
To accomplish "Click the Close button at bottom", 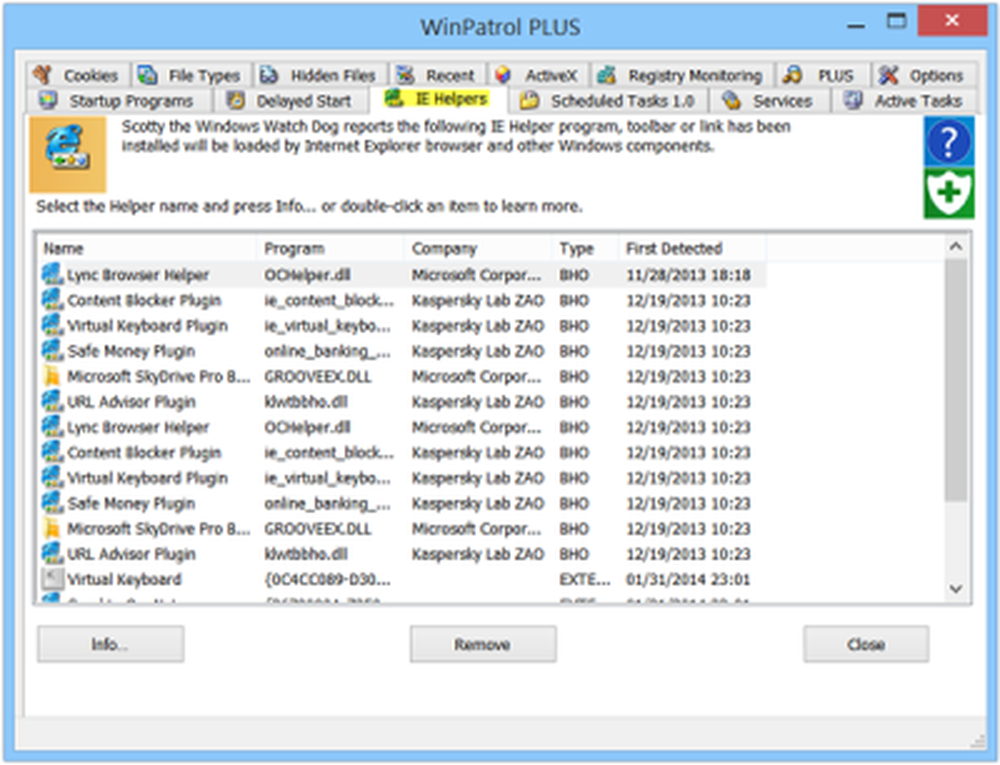I will tap(865, 644).
